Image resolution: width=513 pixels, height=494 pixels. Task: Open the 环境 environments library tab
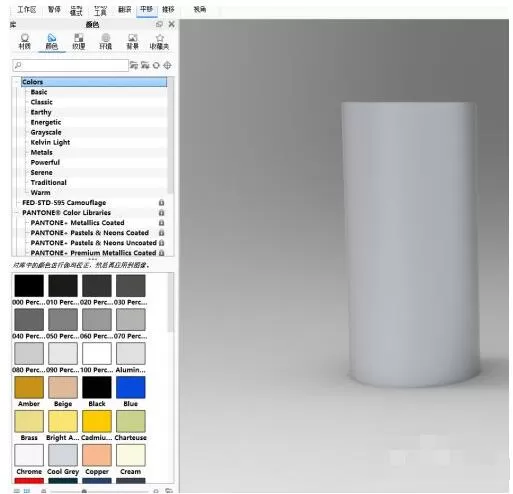point(105,42)
